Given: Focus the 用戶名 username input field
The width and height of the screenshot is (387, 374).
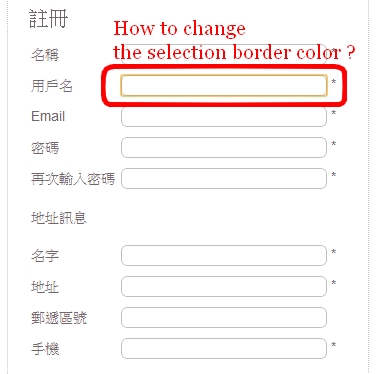Looking at the screenshot, I should (x=224, y=86).
